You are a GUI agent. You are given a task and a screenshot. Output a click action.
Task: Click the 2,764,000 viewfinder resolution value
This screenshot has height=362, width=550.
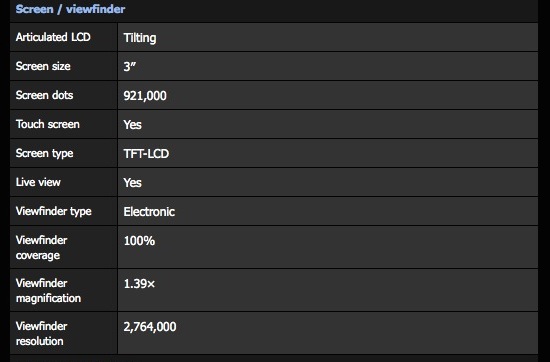pyautogui.click(x=150, y=327)
